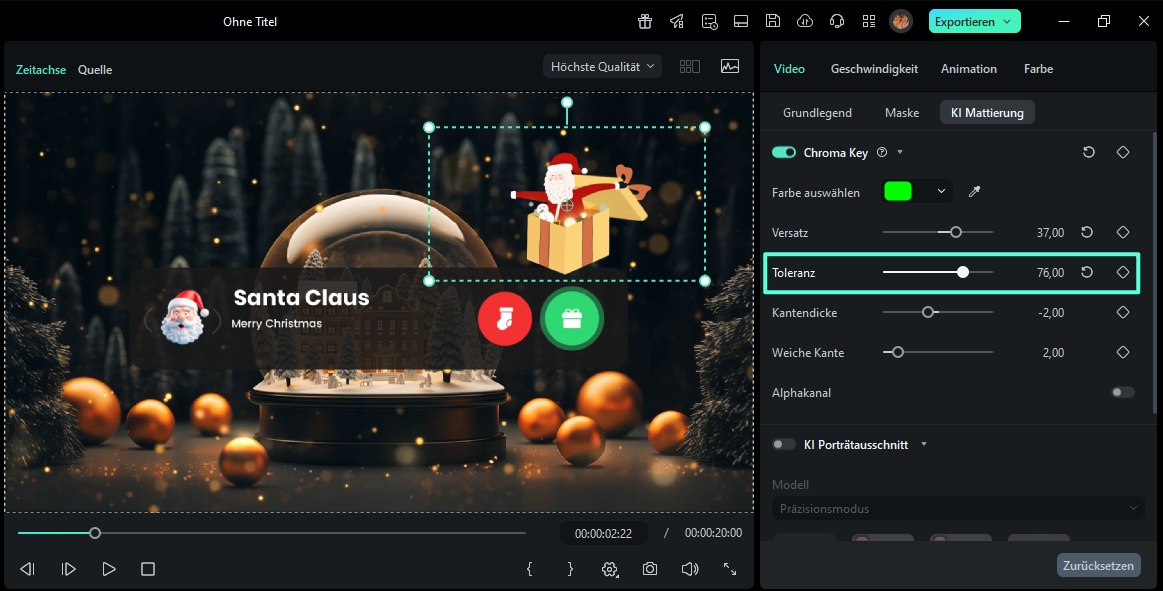The height and width of the screenshot is (591, 1163).
Task: Open the Maske tab
Action: pos(901,113)
